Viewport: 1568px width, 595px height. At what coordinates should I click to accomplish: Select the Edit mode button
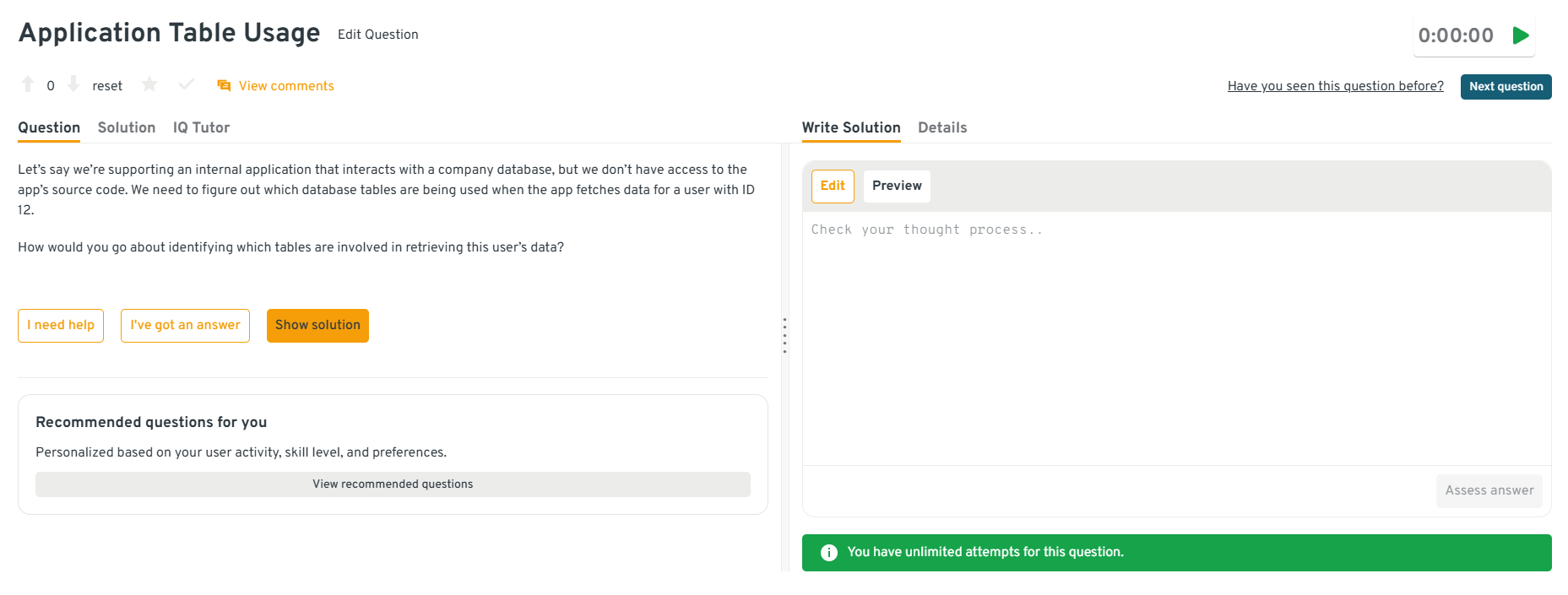click(x=833, y=186)
